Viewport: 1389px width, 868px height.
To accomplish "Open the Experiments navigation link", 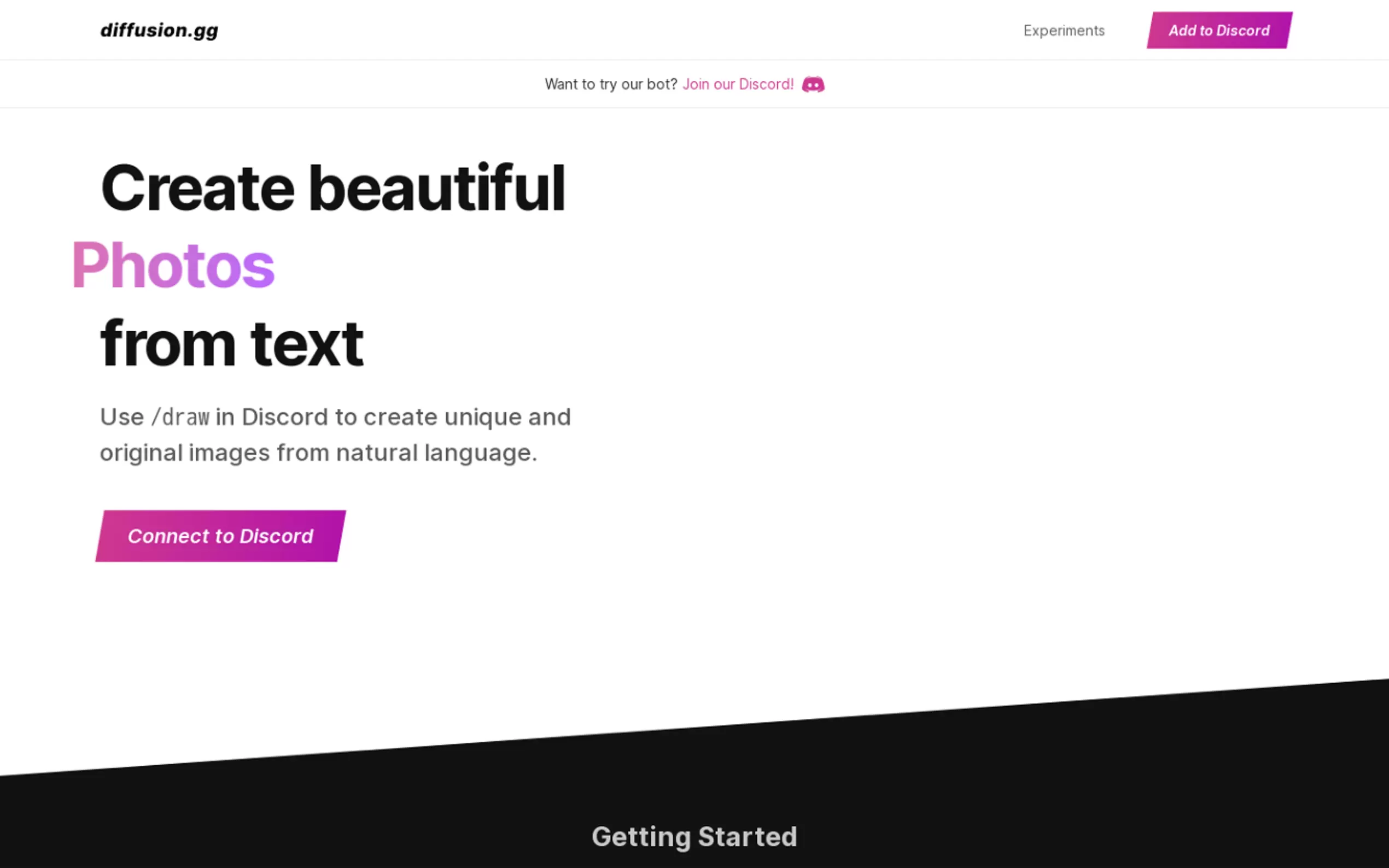I will tap(1064, 31).
